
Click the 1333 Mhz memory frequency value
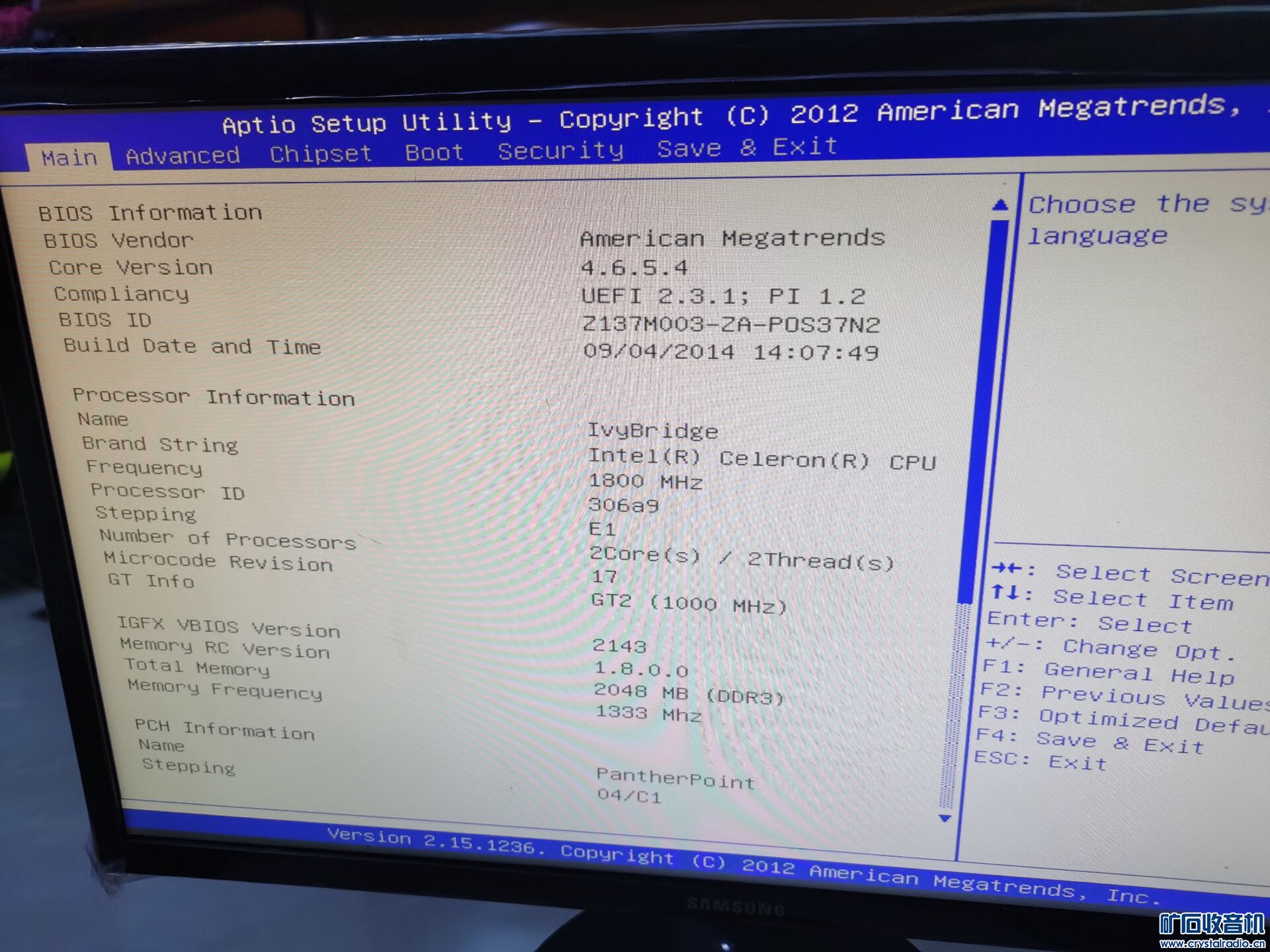649,714
